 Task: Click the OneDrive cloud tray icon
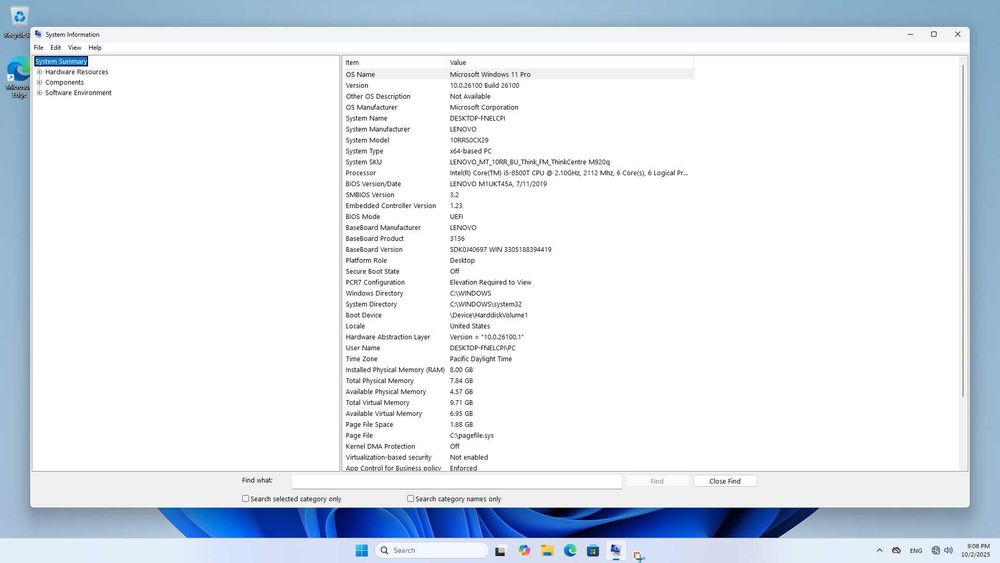click(896, 550)
